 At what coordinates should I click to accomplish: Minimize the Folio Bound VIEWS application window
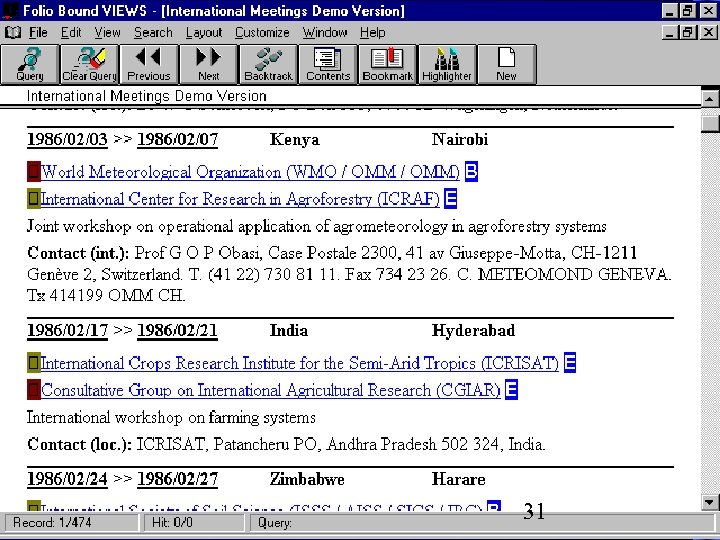click(670, 10)
